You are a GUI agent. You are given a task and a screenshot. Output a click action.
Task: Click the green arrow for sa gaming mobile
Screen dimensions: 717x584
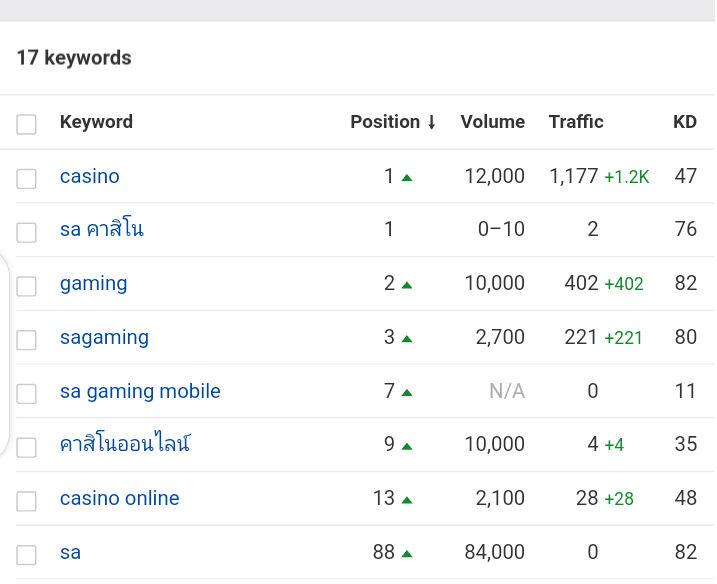click(407, 393)
